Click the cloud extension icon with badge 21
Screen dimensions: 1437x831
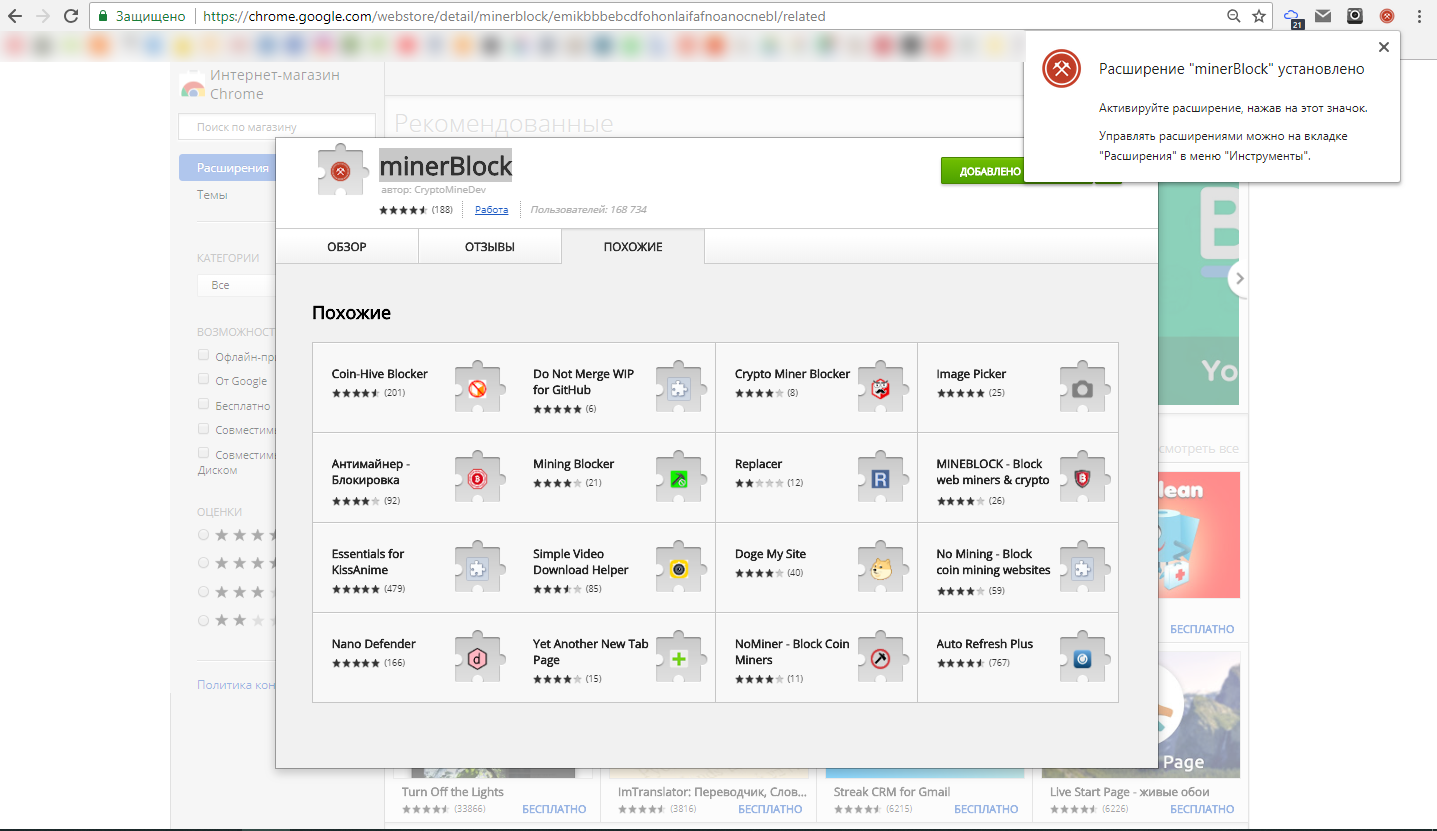click(1293, 17)
